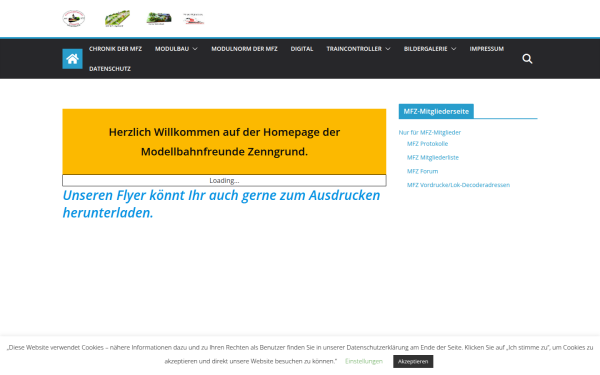Screen dimensions: 600x375
Task: Open MFZ Mitgliederliste link
Action: (433, 158)
